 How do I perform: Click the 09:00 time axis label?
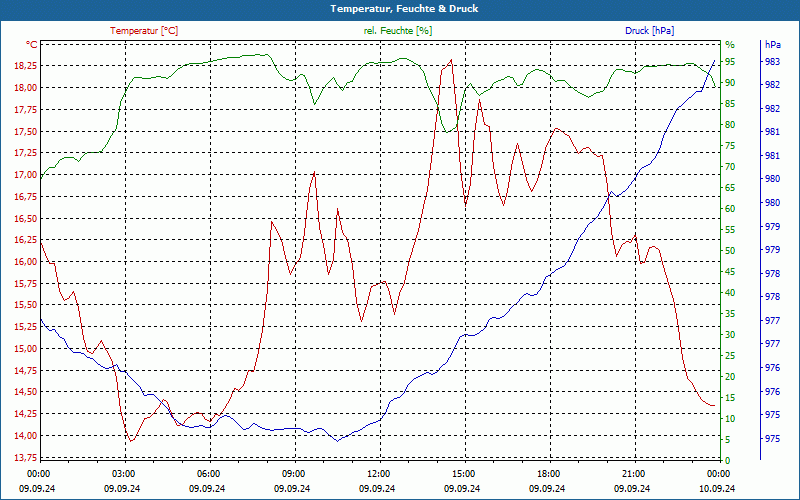(x=292, y=474)
